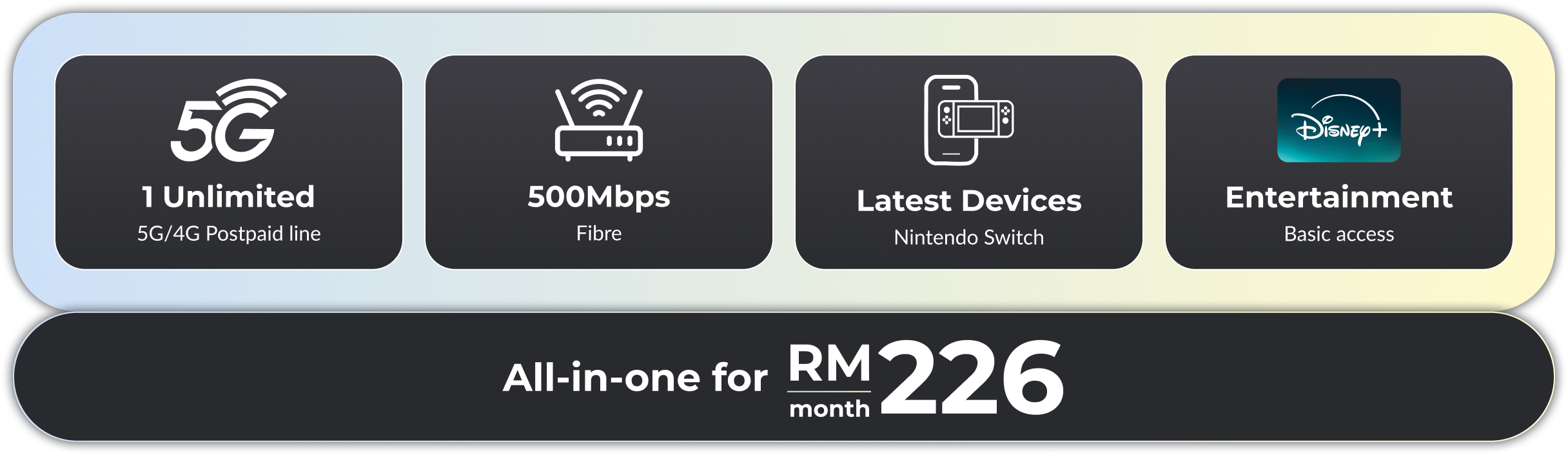
Task: Open the Entertainment Basic access card
Action: point(1339,162)
